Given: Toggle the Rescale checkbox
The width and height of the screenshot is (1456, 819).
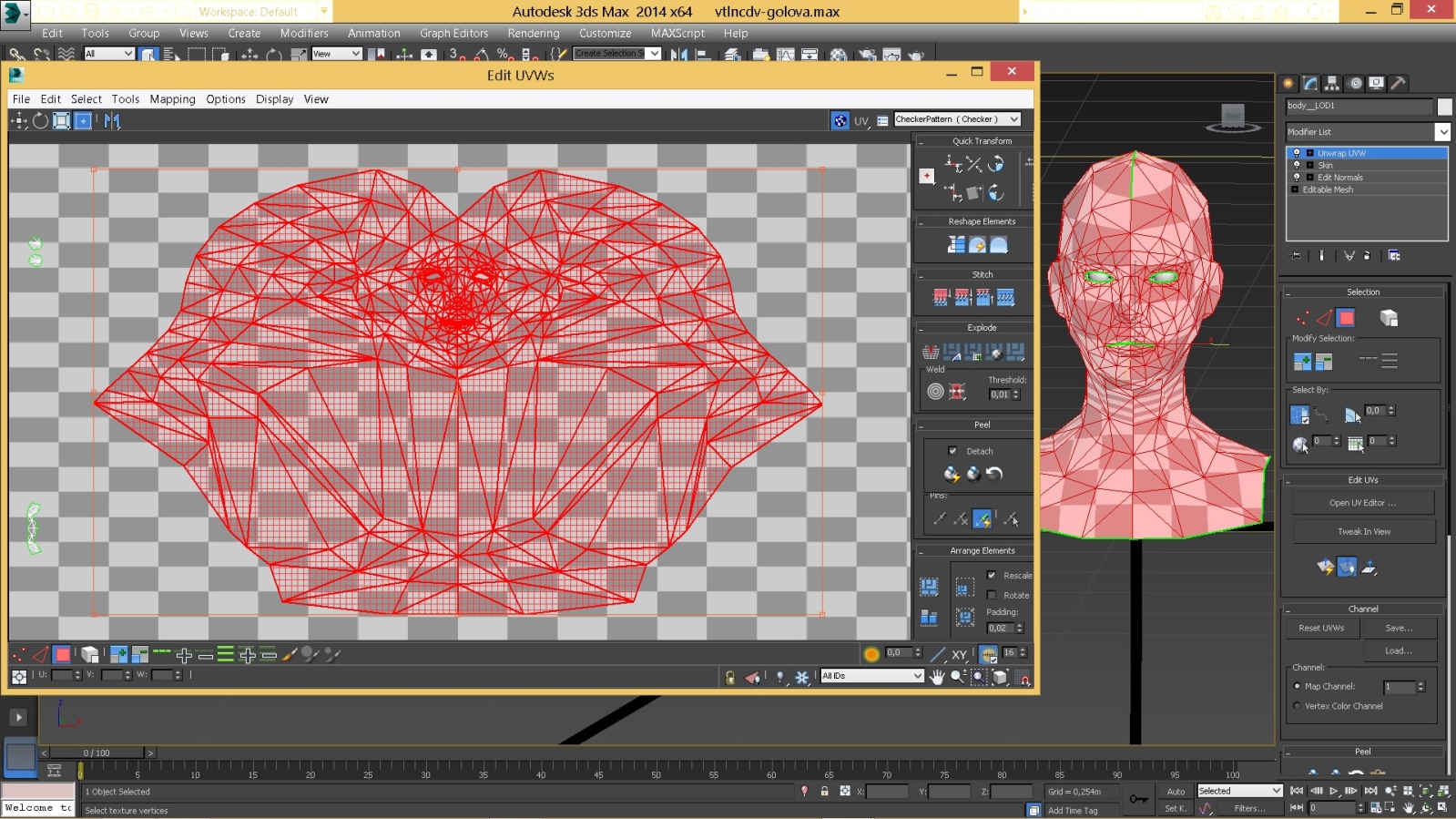Looking at the screenshot, I should click(992, 575).
